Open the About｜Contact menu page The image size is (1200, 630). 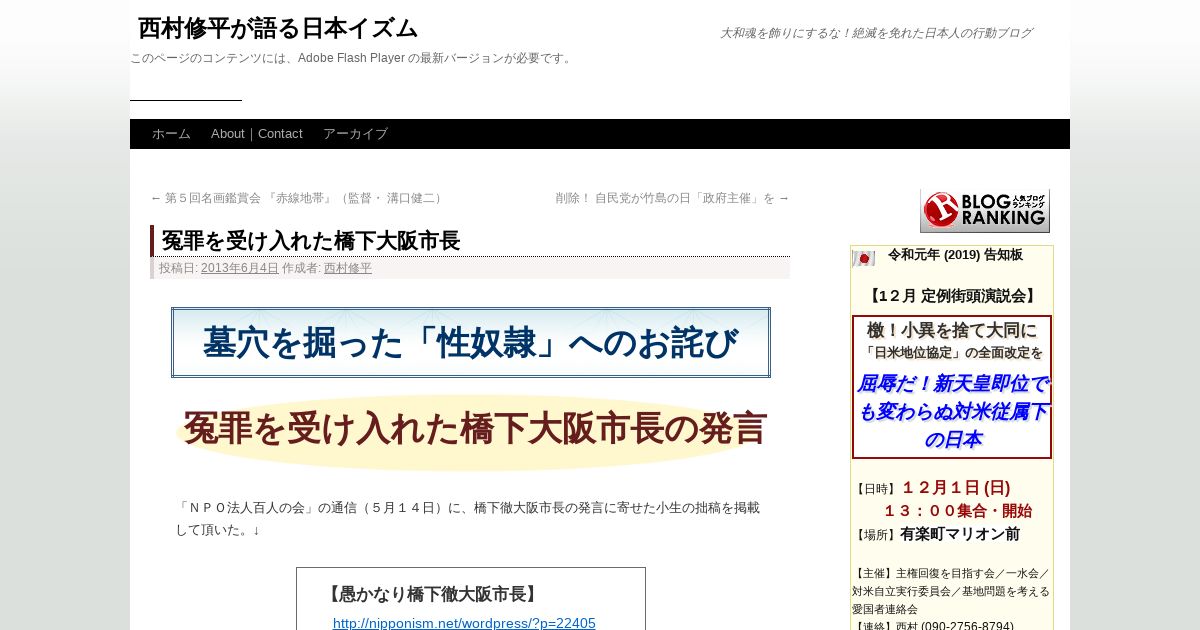[257, 134]
